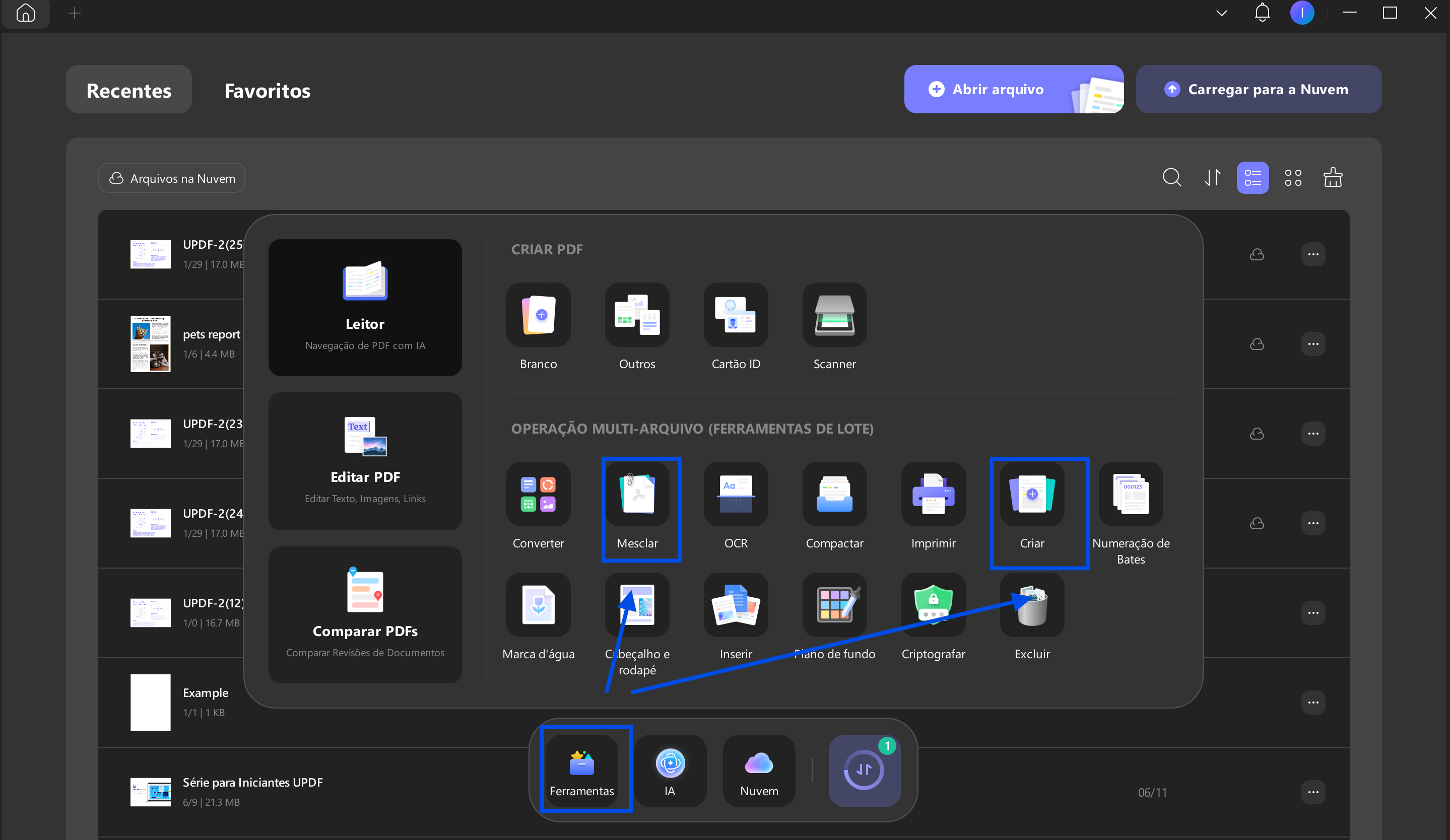This screenshot has width=1450, height=840.
Task: Open the pets report thumbnail
Action: click(150, 344)
